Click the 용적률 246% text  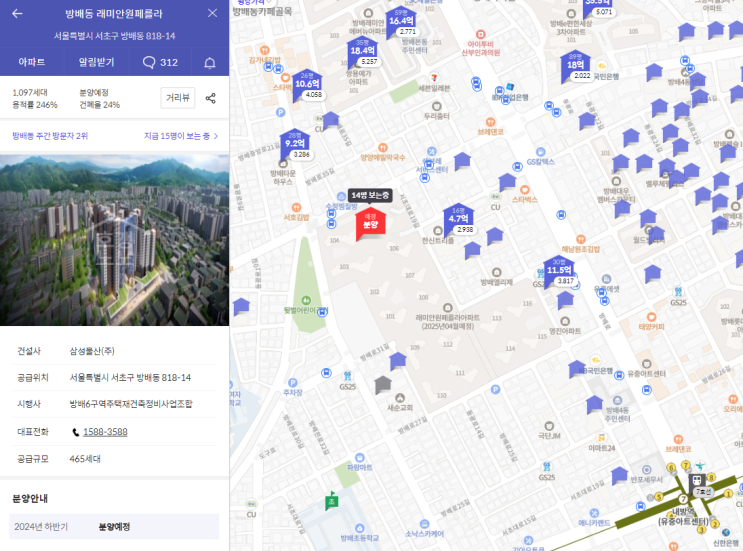(35, 105)
